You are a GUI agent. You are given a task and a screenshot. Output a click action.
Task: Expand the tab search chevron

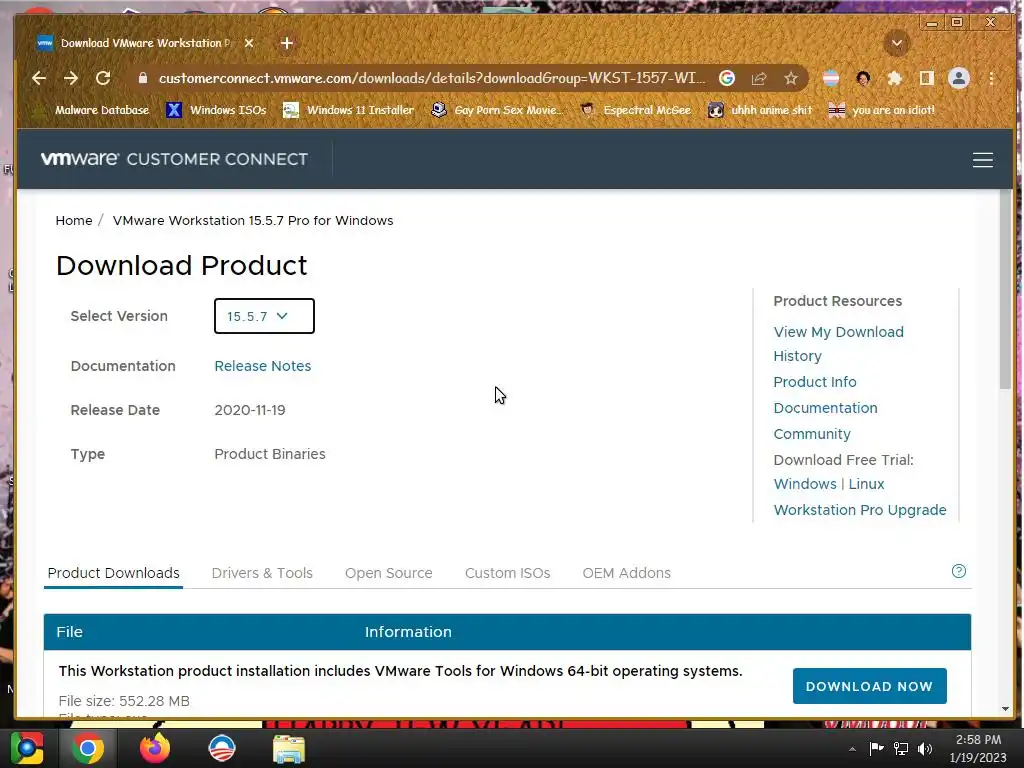point(897,43)
